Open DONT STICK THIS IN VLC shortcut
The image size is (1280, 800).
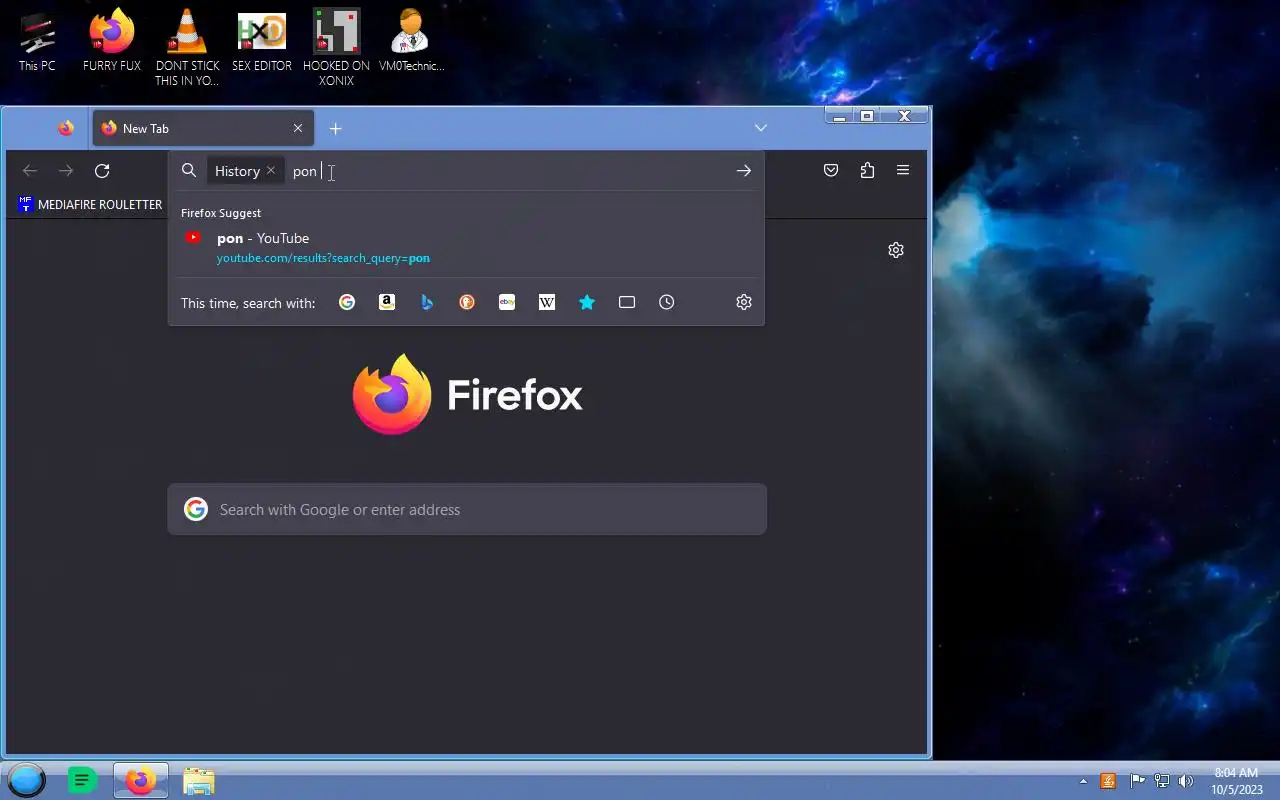(187, 48)
